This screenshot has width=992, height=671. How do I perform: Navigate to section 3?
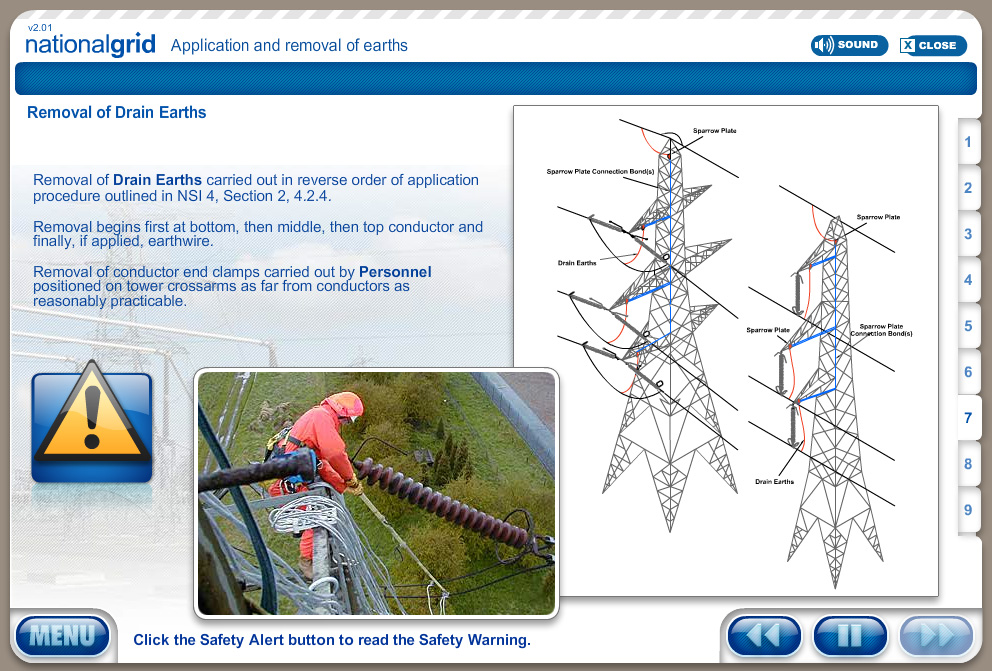[x=967, y=234]
